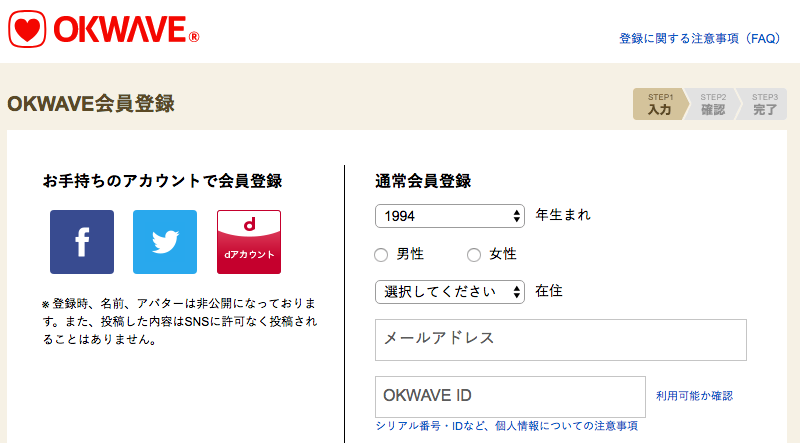Click the 女性 label text
Viewport: 800px width, 443px height.
point(503,254)
